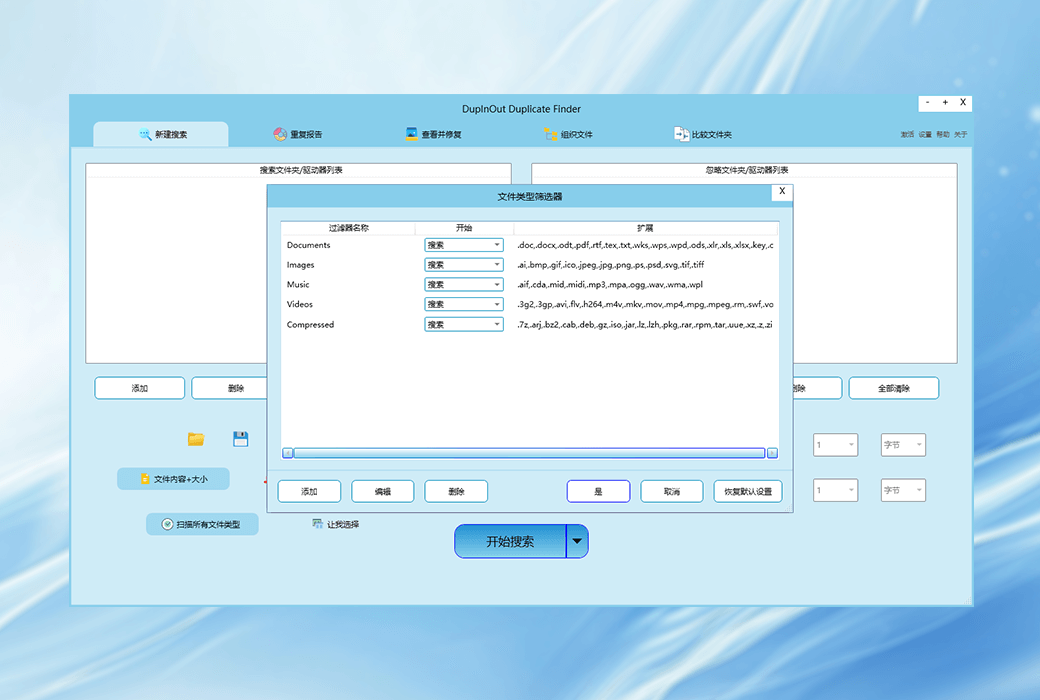Open the 查看并修复 tab
Viewport: 1040px width, 700px height.
coord(433,134)
